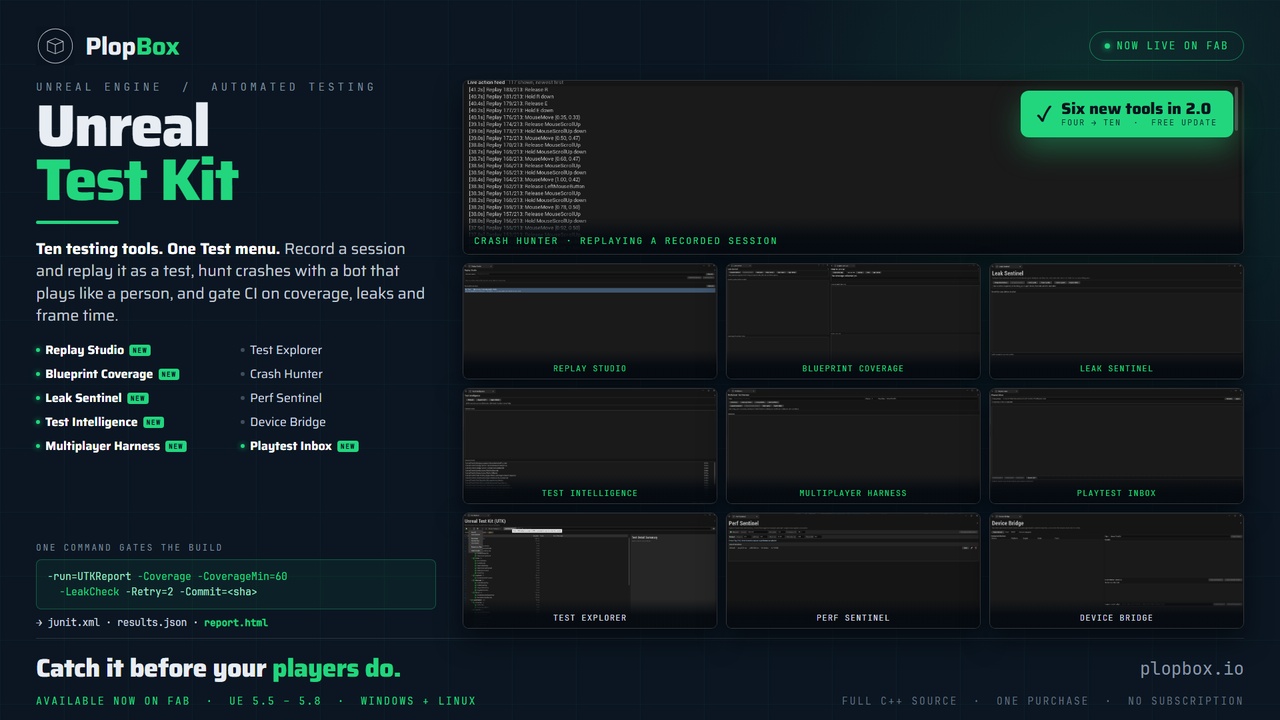Click the NEW badge beside Leak Sentinel
The image size is (1280, 720).
pos(138,398)
